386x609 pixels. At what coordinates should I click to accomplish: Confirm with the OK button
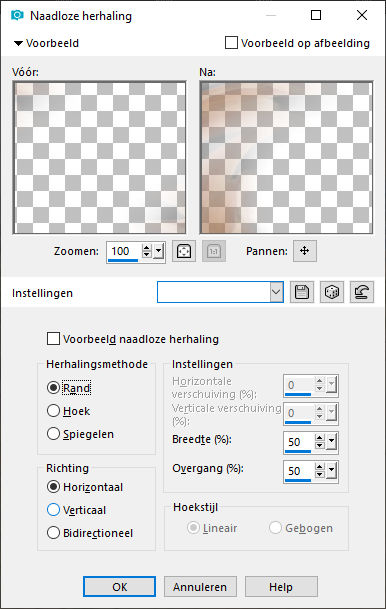(x=120, y=586)
